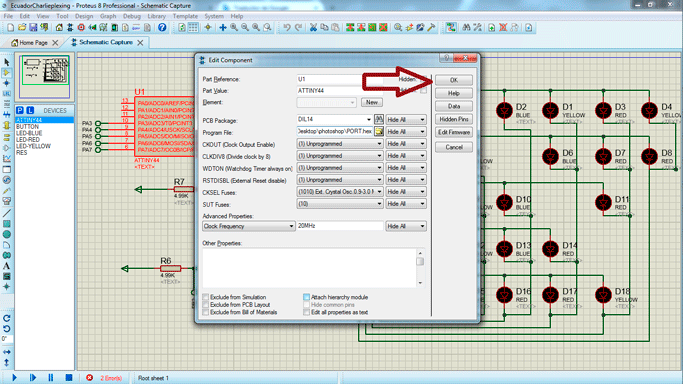Click the Other Properties scrollbar
The height and width of the screenshot is (384, 683).
click(420, 267)
